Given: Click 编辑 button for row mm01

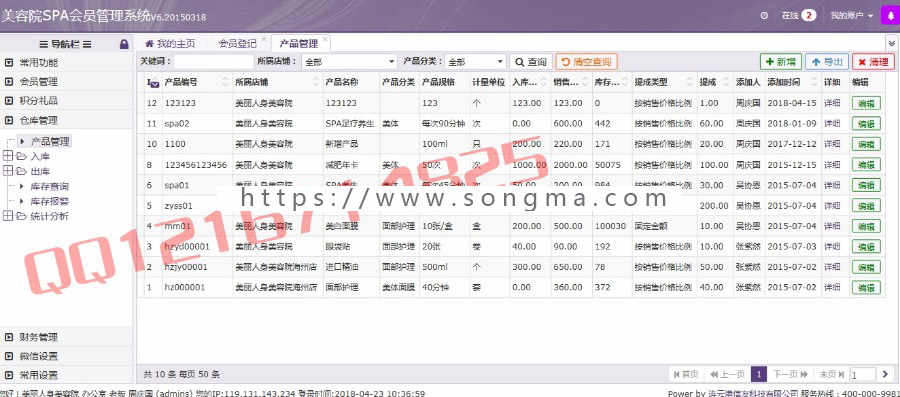Looking at the screenshot, I should (x=866, y=226).
